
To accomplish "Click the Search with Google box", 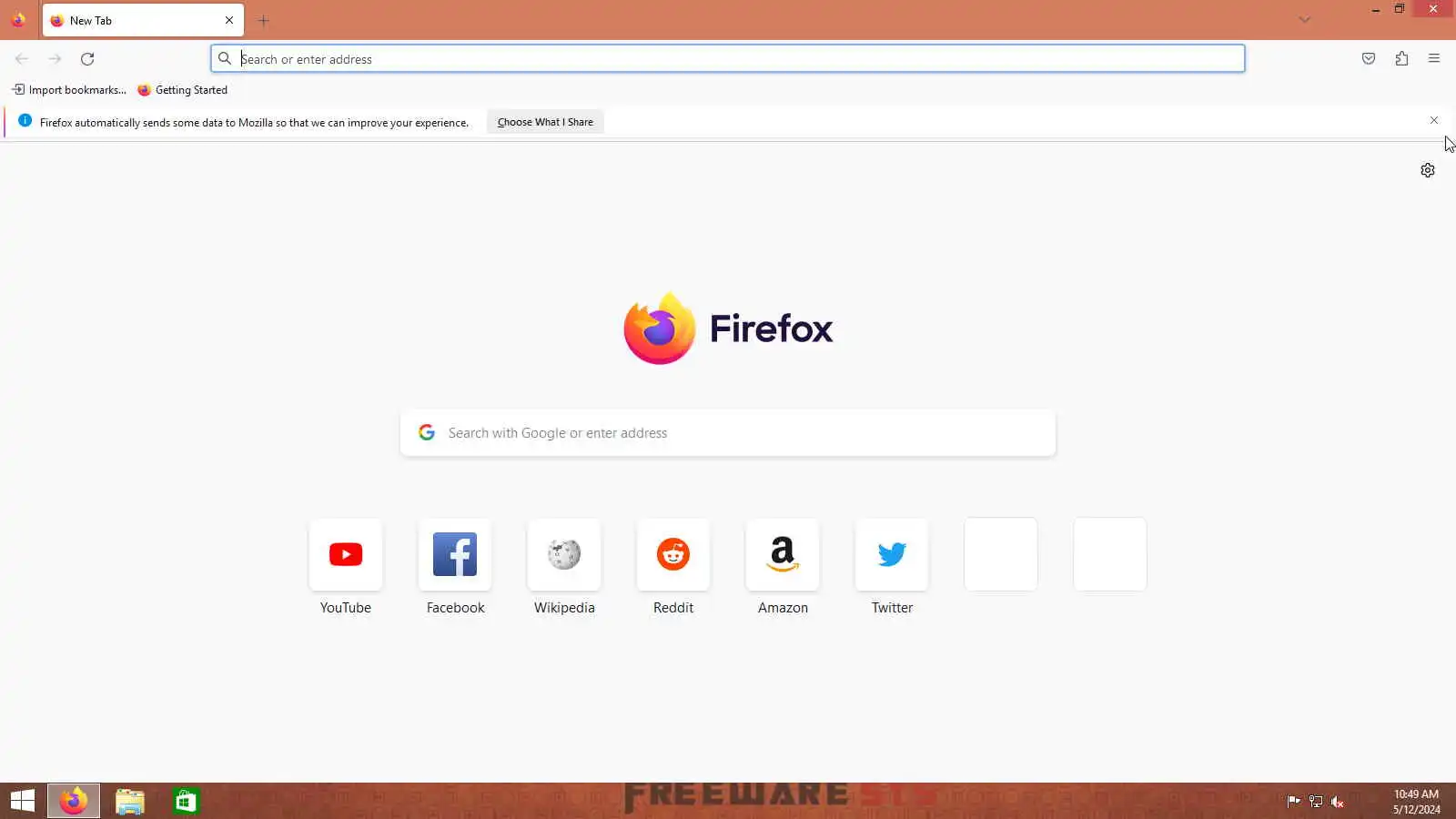I will point(728,433).
